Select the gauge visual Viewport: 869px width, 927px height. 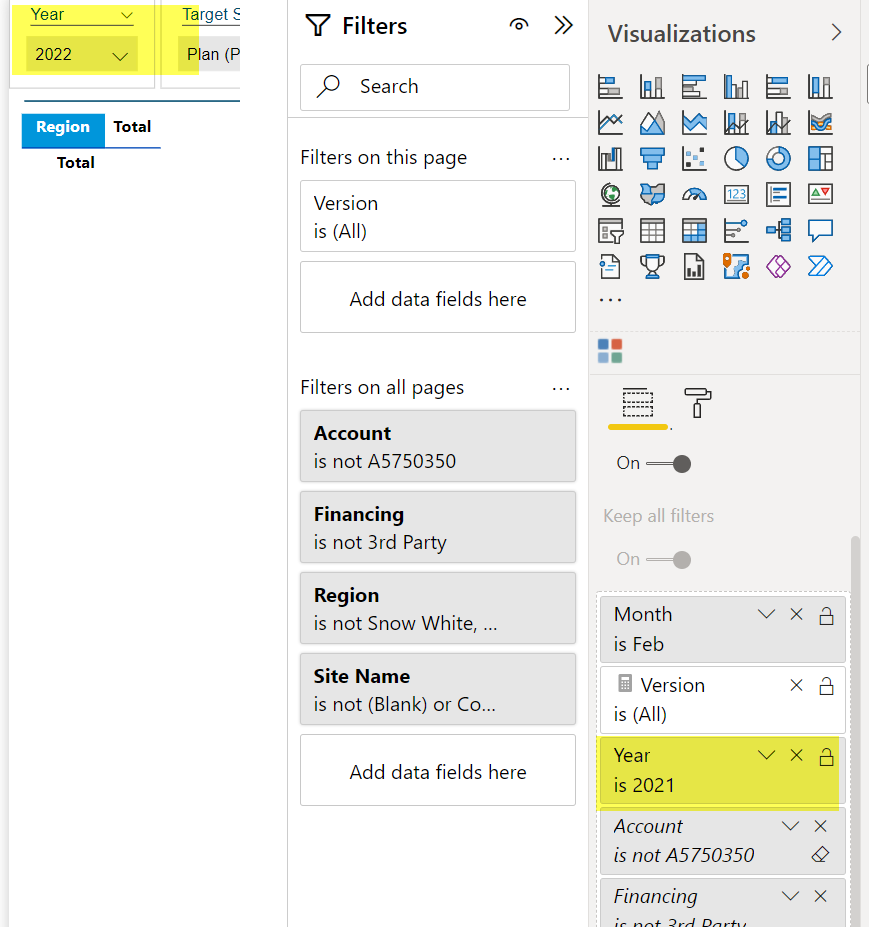[x=694, y=194]
